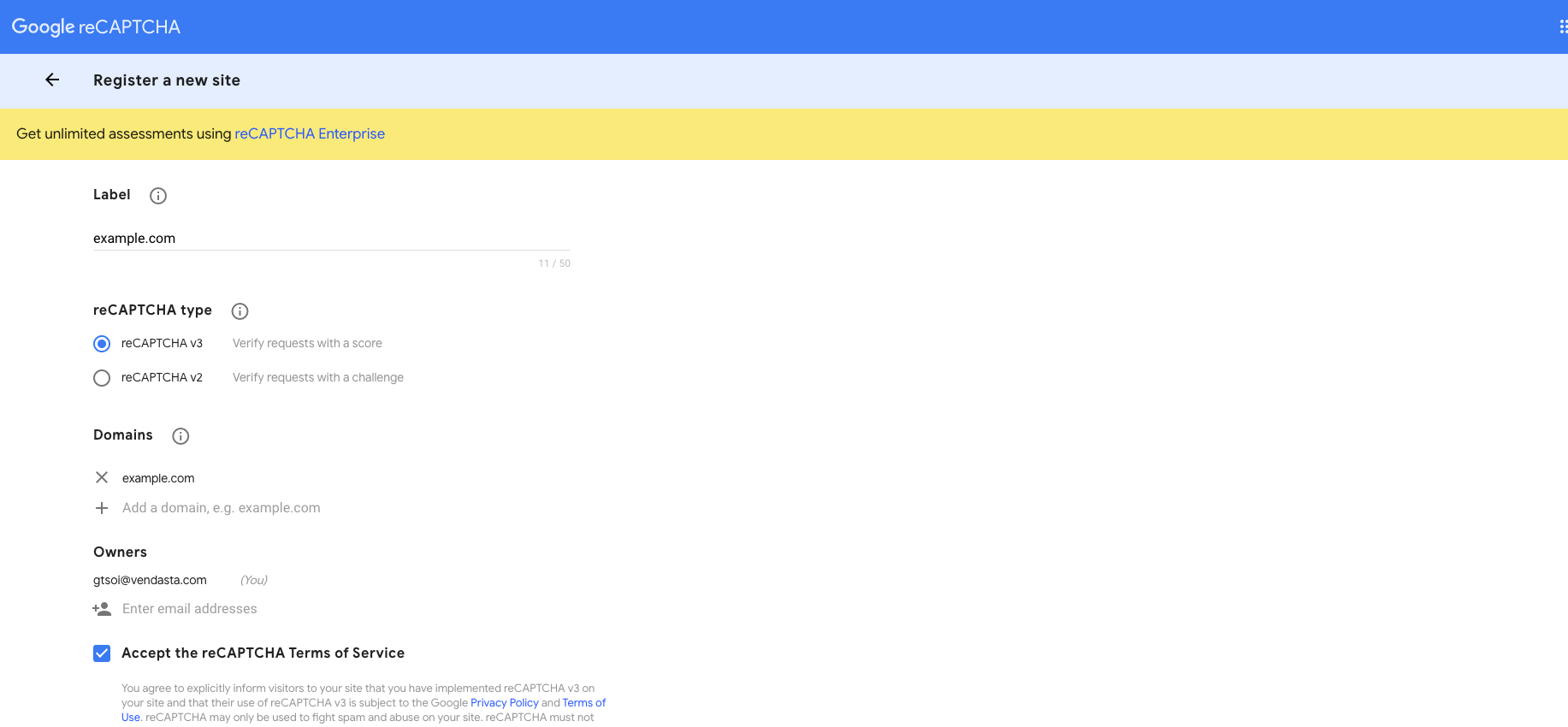
Task: Click the 11 / 50 character counter
Action: 554,263
